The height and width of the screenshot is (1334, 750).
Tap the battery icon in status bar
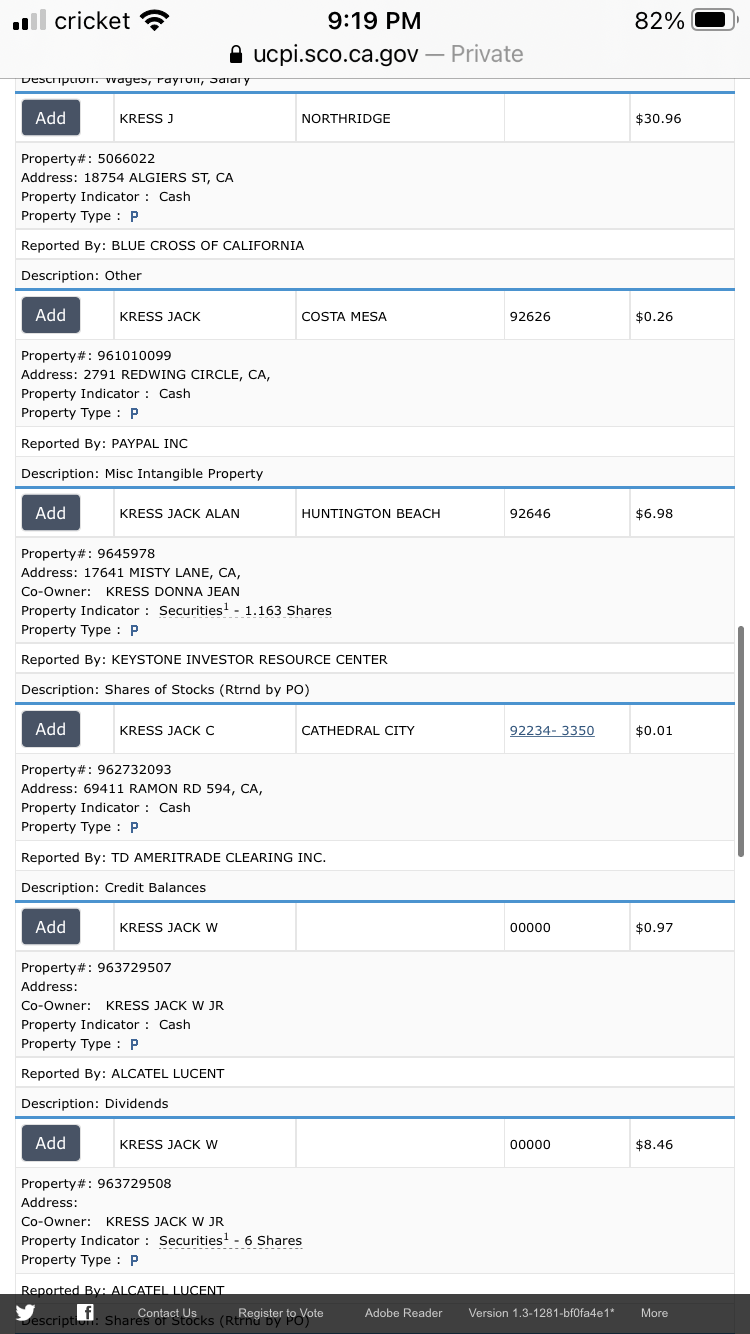[x=714, y=20]
